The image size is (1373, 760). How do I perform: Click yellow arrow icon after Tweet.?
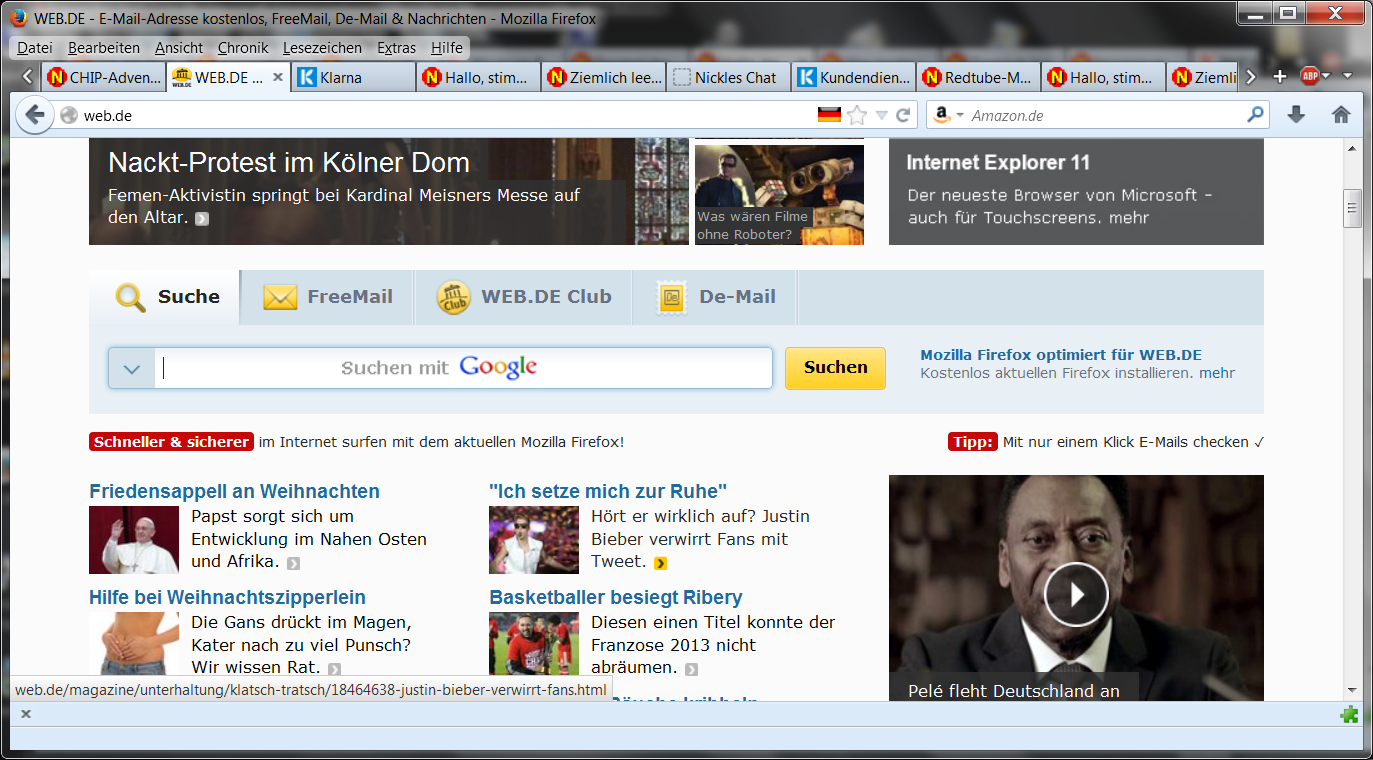[660, 563]
